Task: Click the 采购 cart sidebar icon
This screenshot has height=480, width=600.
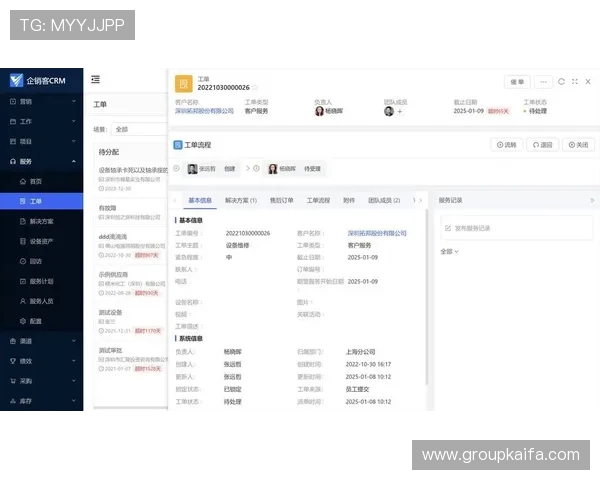Action: click(13, 381)
